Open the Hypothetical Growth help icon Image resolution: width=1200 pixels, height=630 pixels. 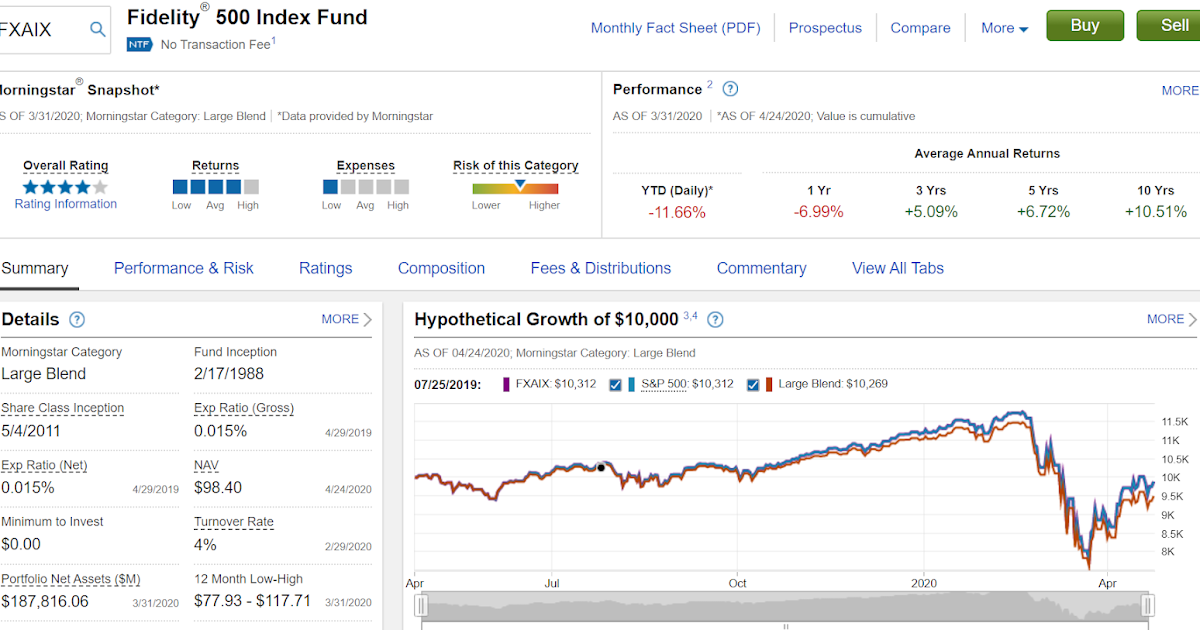(716, 319)
